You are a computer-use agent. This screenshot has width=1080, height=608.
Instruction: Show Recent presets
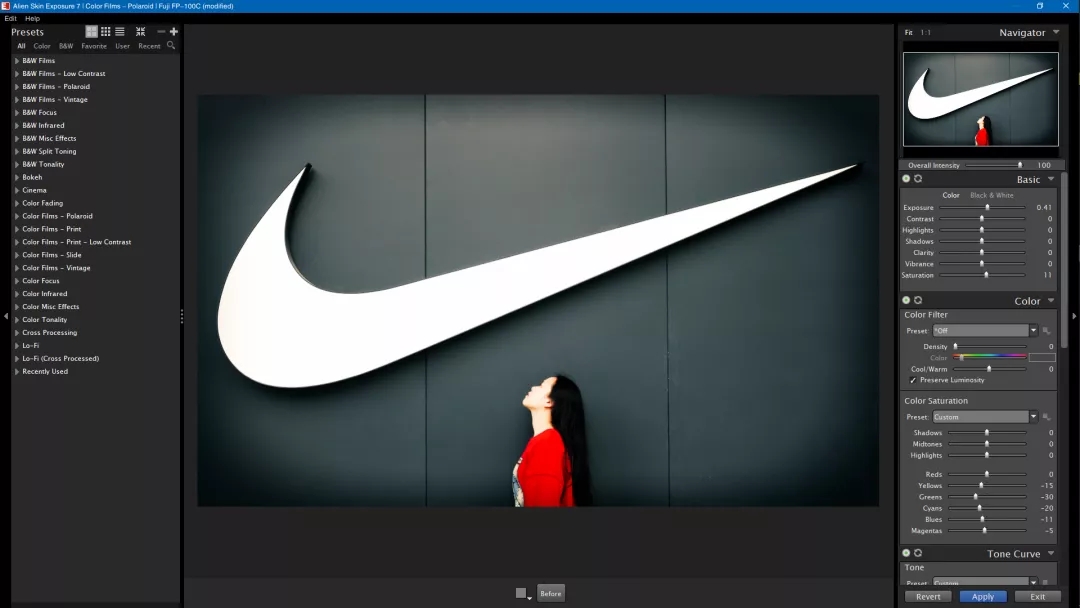pos(149,46)
